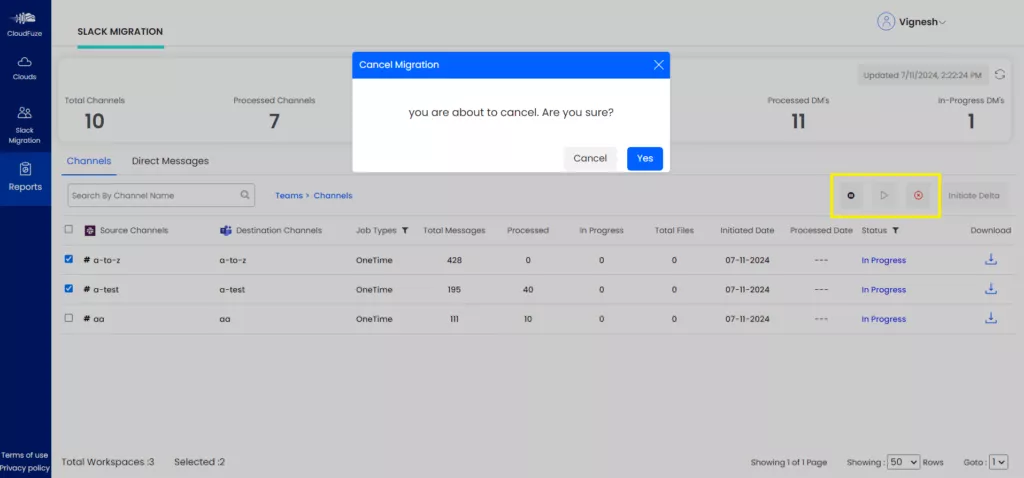Click In Progress status of a-test

884,289
